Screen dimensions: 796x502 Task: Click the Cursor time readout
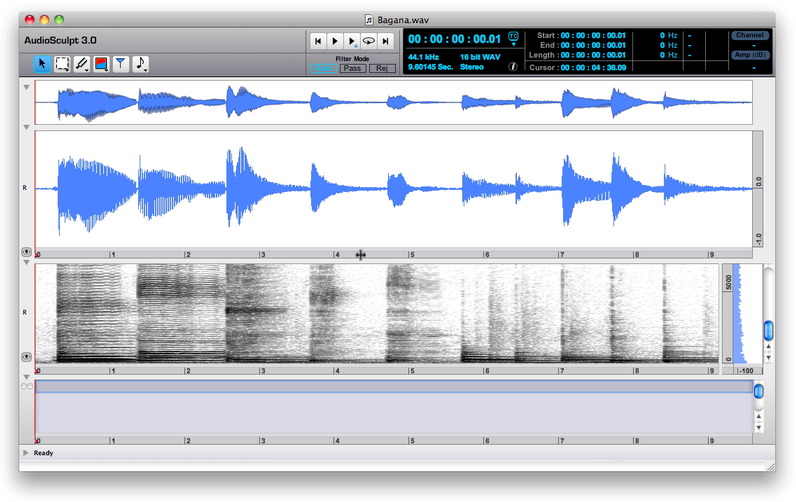pos(593,68)
